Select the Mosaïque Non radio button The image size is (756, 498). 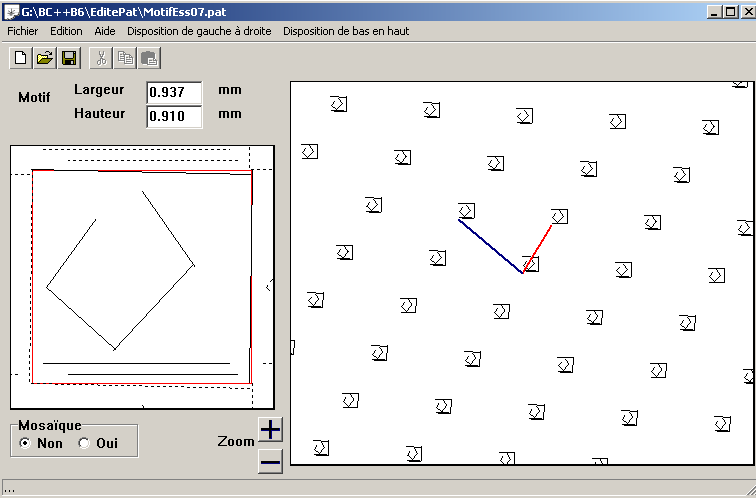click(25, 443)
